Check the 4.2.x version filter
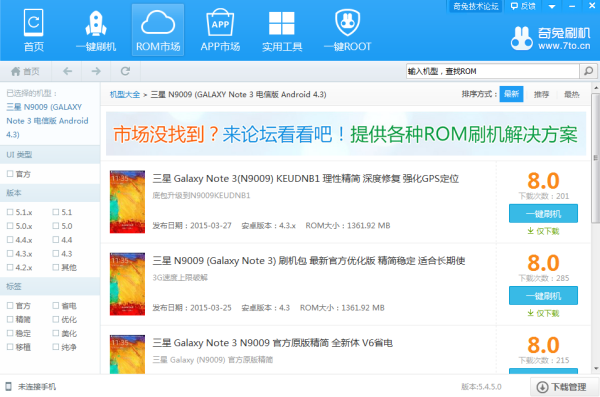 (10, 267)
